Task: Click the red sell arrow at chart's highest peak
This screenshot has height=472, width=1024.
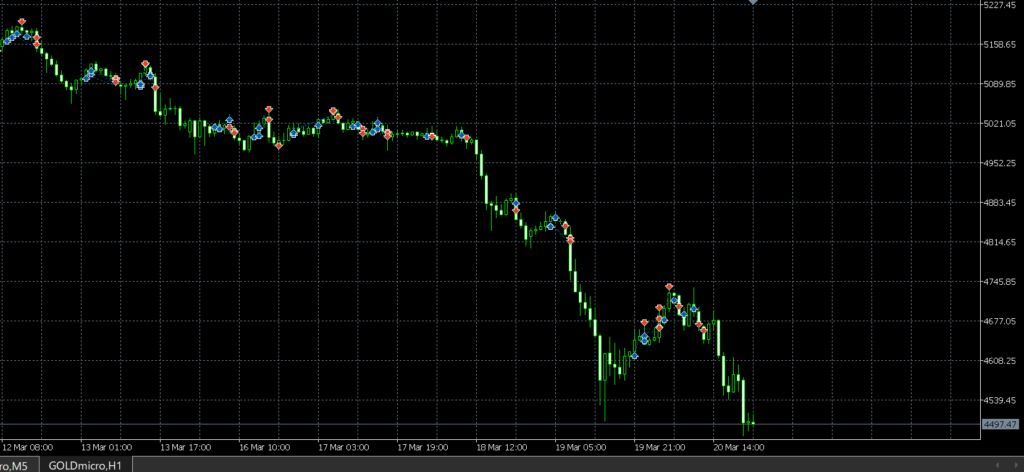Action: (22, 22)
